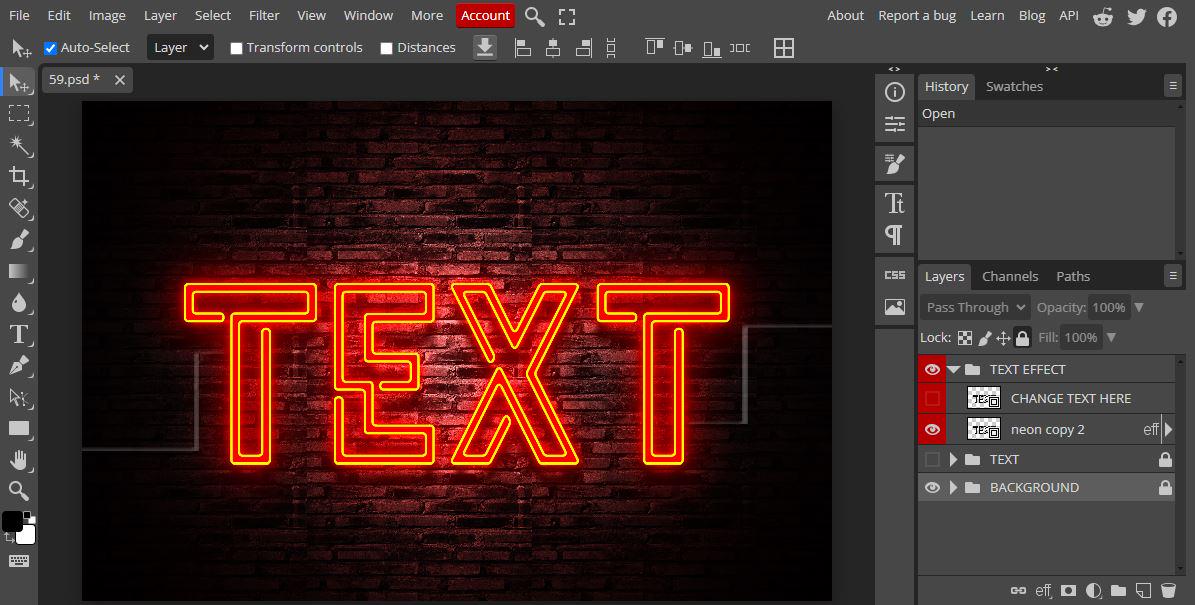Open the Pass Through blend mode dropdown

pos(973,307)
